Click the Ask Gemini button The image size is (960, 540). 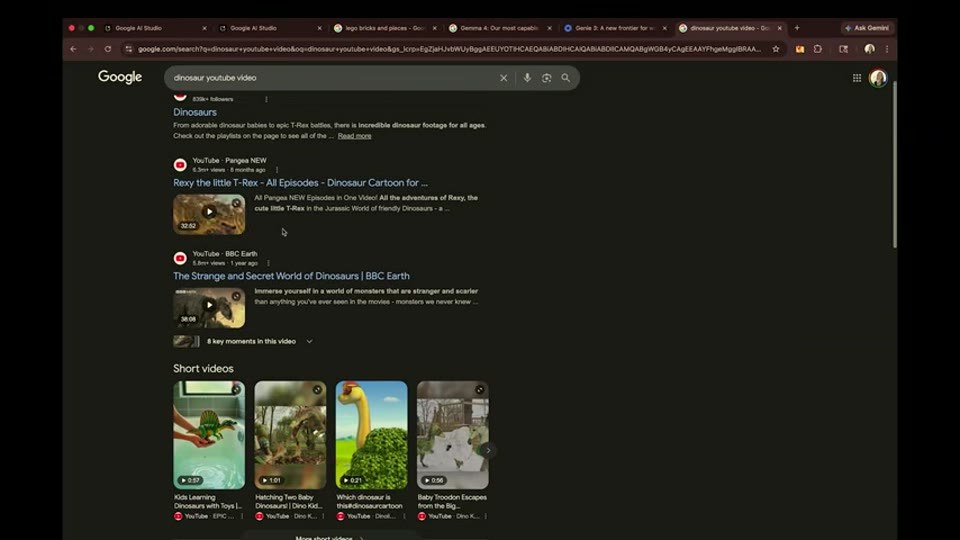(867, 28)
